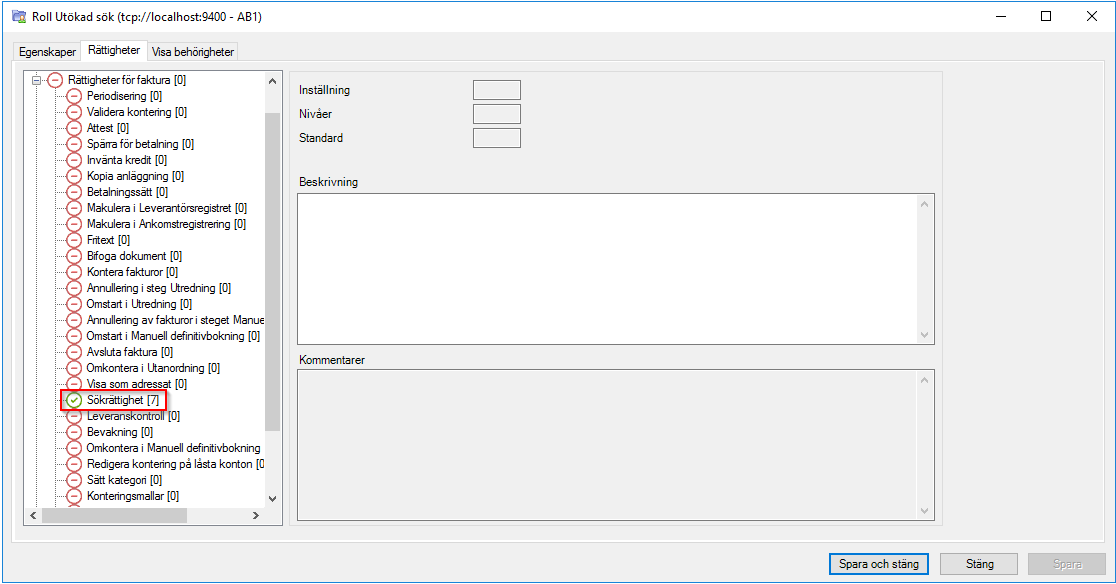1116x584 pixels.
Task: Collapse the Rättigheter för faktura tree root
Action: [35, 79]
